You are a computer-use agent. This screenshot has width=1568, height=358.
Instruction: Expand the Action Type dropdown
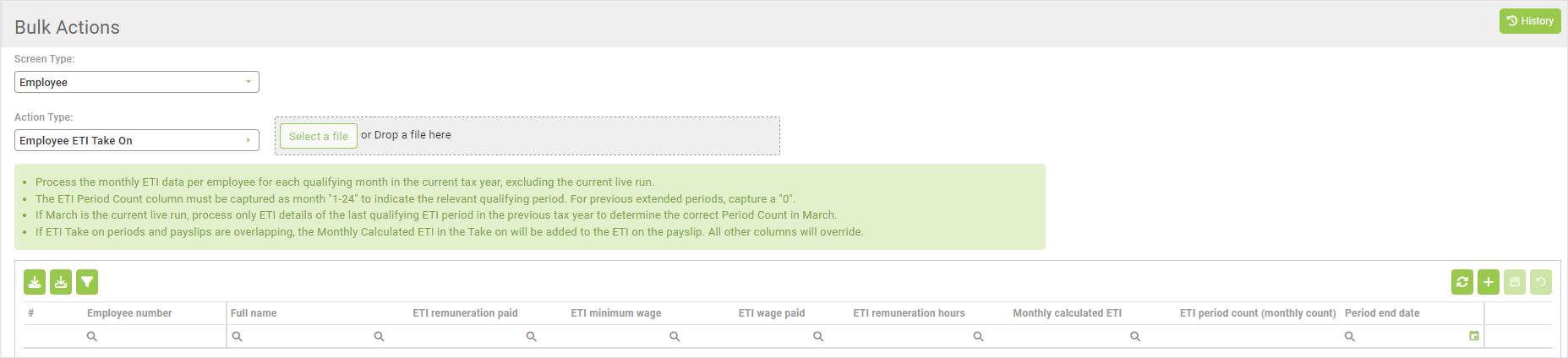tap(136, 140)
